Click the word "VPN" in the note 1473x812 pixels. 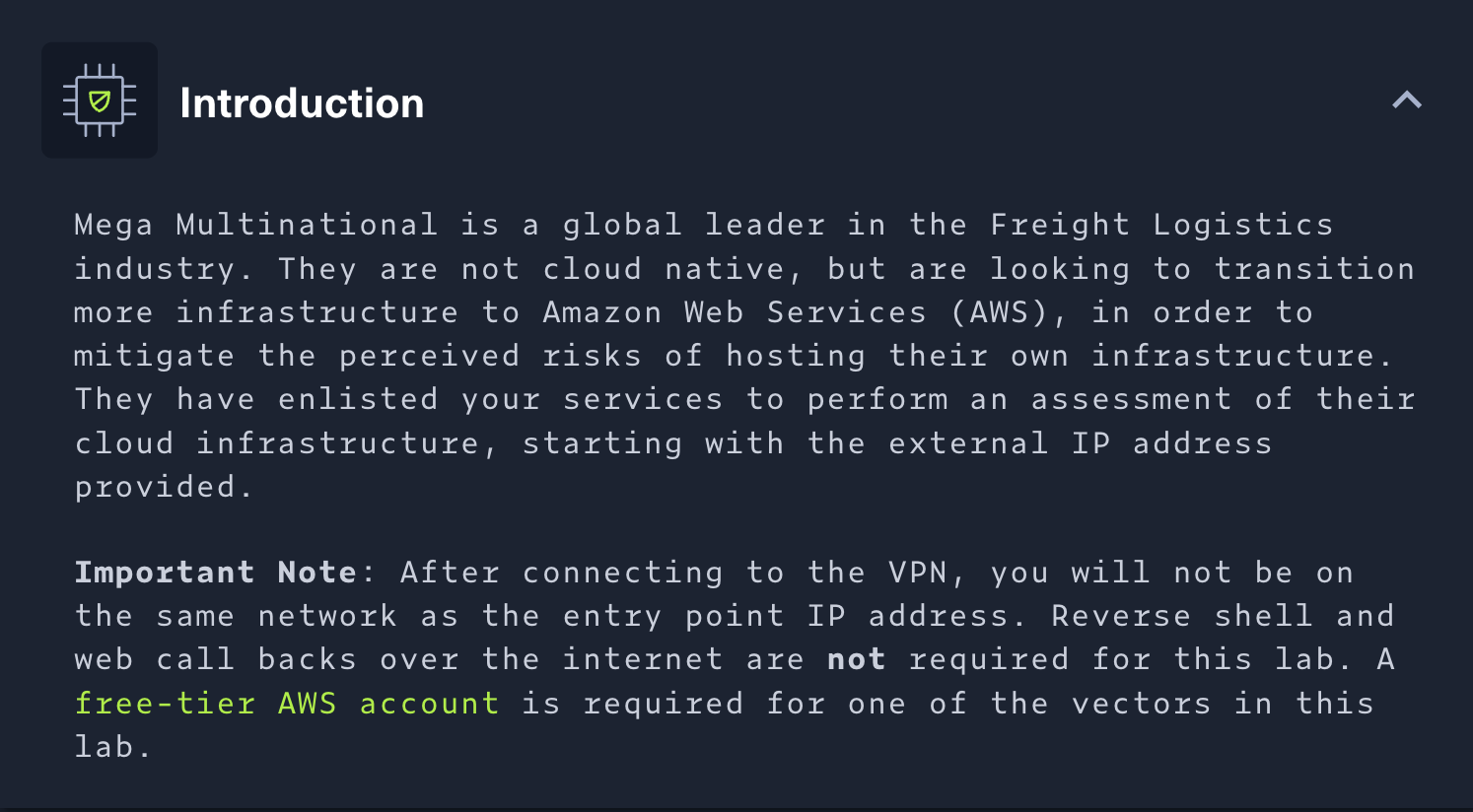pyautogui.click(x=917, y=573)
